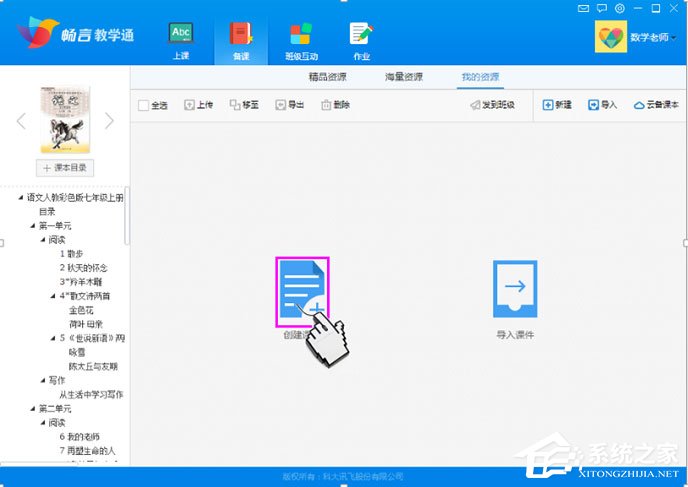
Task: Collapse the 第一单元 tree node
Action: [33, 226]
